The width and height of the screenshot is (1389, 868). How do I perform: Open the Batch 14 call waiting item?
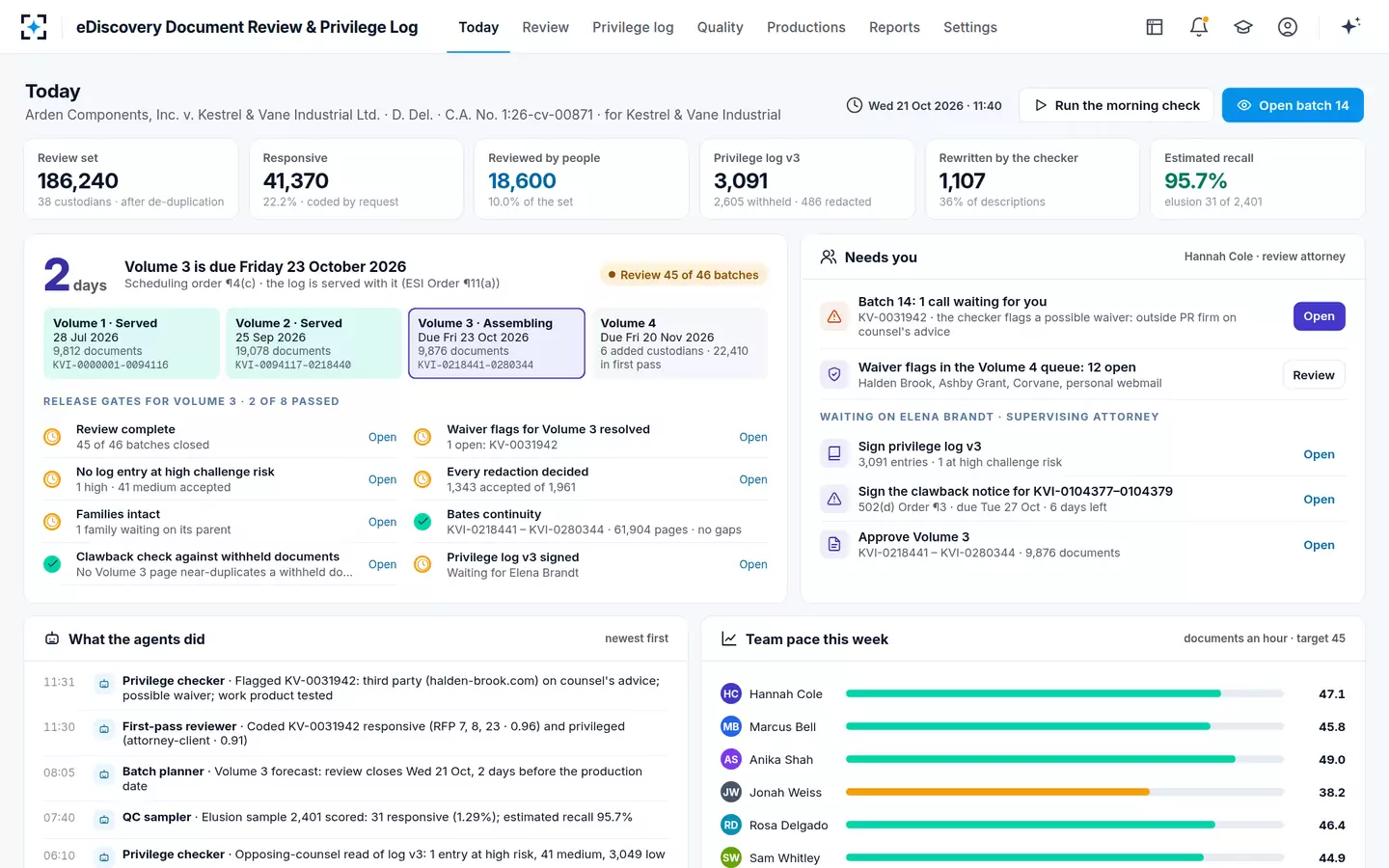pyautogui.click(x=1319, y=316)
